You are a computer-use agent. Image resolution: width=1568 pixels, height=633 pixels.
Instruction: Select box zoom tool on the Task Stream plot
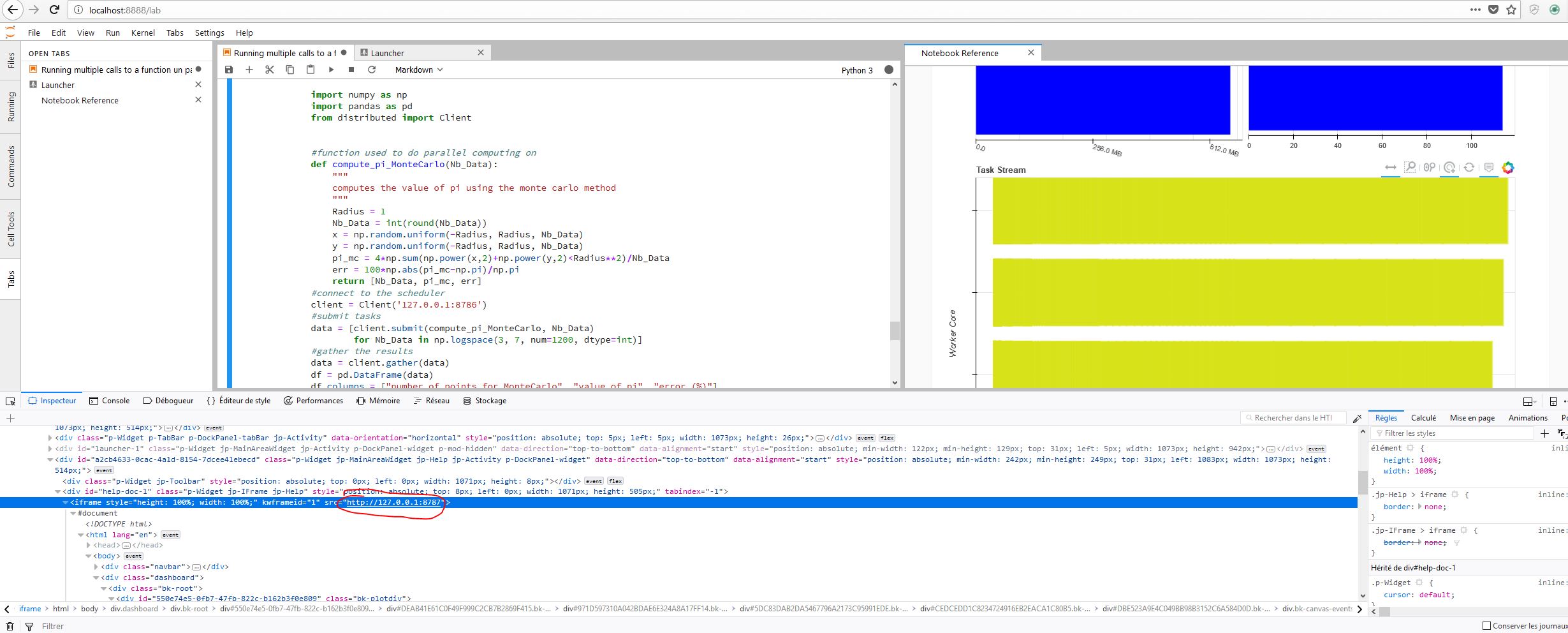pos(1410,167)
